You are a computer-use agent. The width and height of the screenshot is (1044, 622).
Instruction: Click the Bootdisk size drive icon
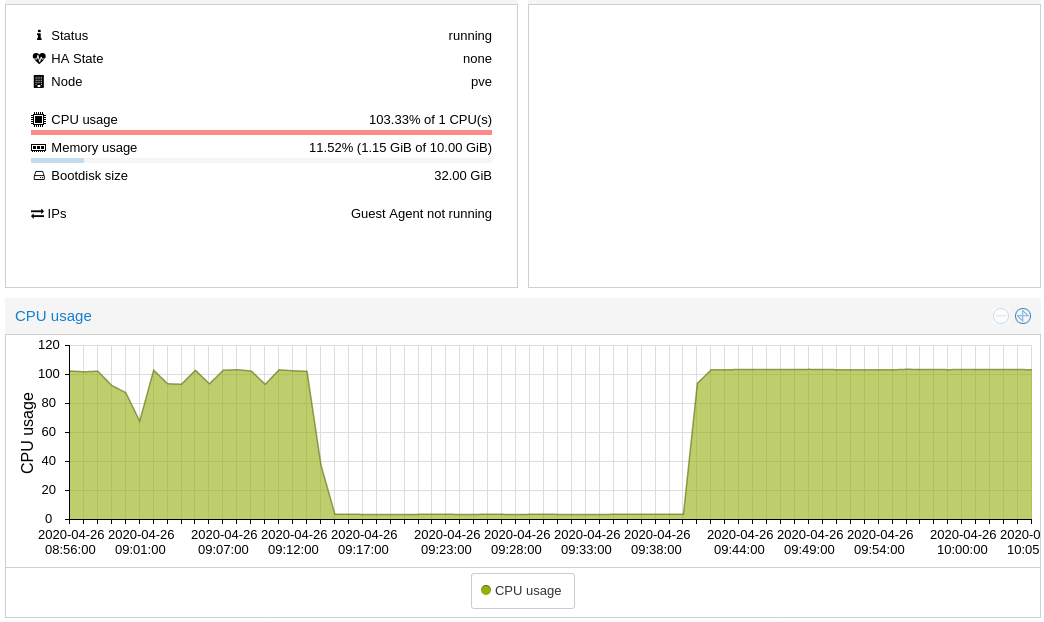(x=39, y=175)
